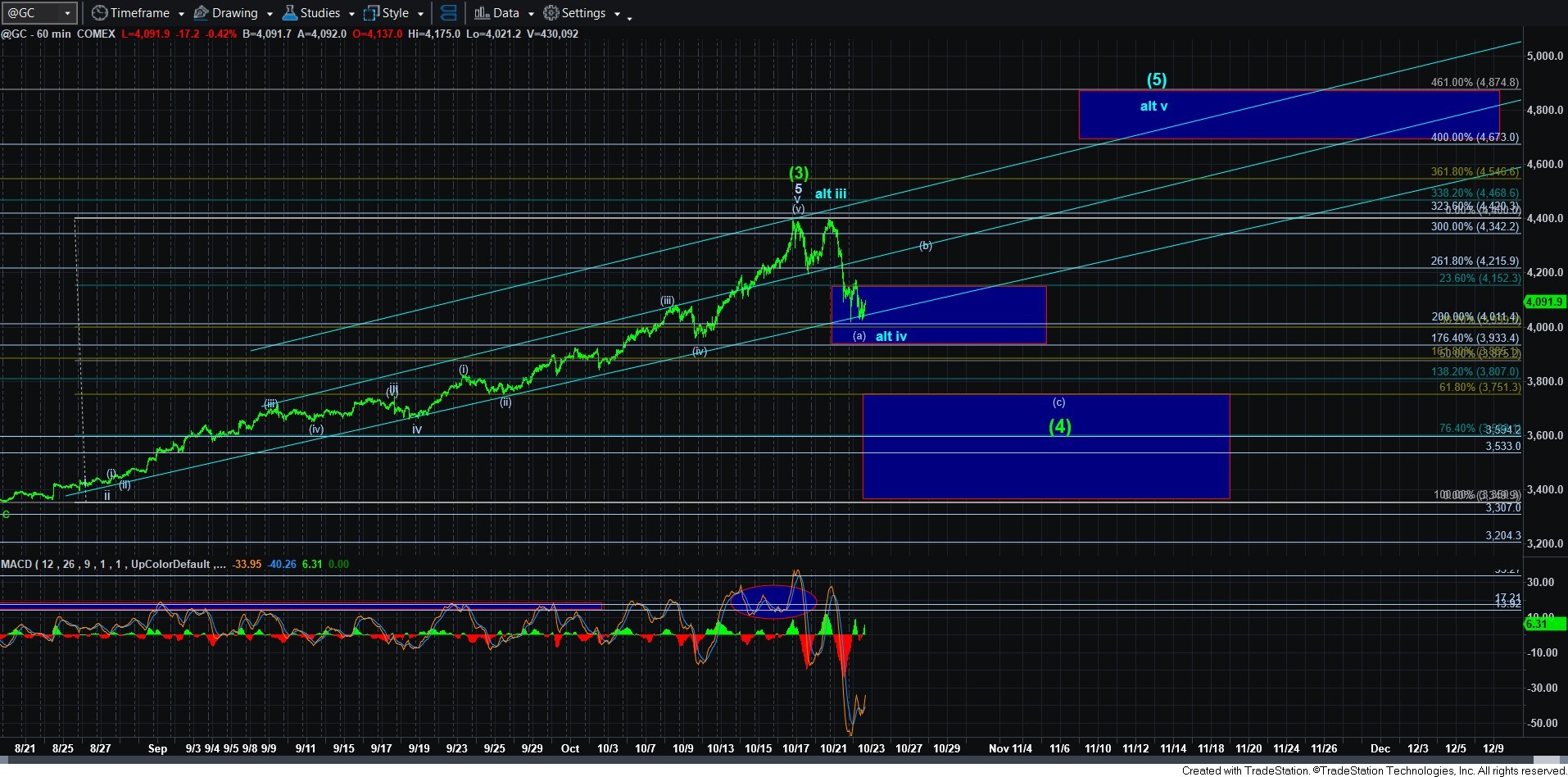The height and width of the screenshot is (777, 1568).
Task: Open the Drawing menu label
Action: point(234,13)
